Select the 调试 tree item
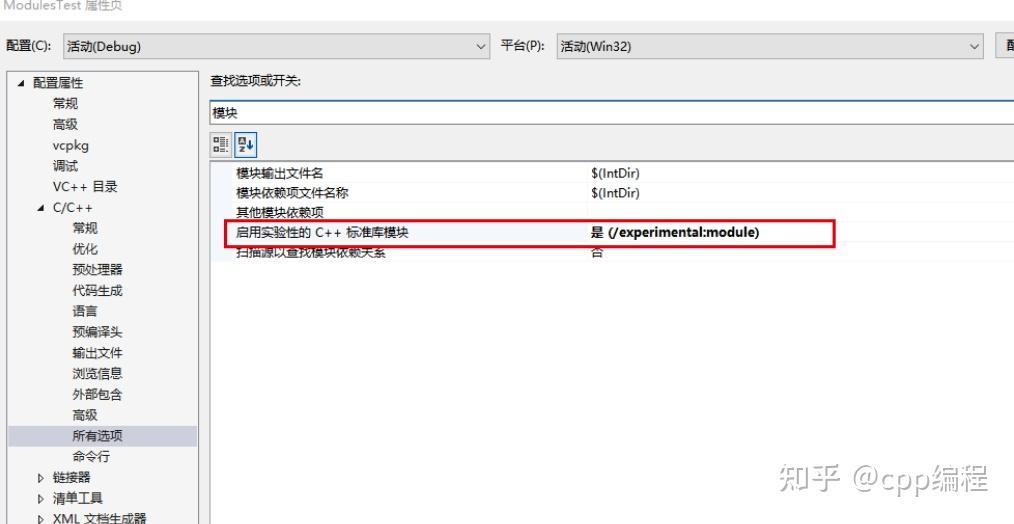This screenshot has width=1014, height=524. (65, 166)
